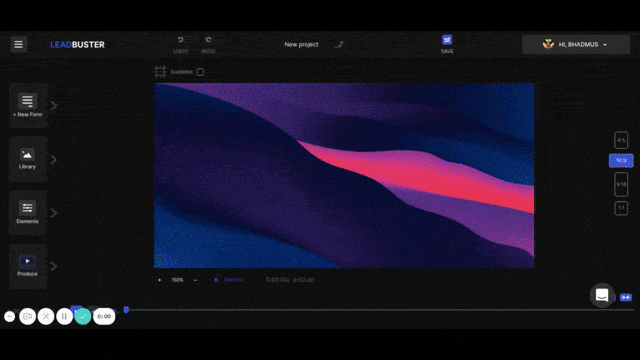Select the 1:1 aspect ratio
This screenshot has height=360, width=640.
(x=621, y=208)
